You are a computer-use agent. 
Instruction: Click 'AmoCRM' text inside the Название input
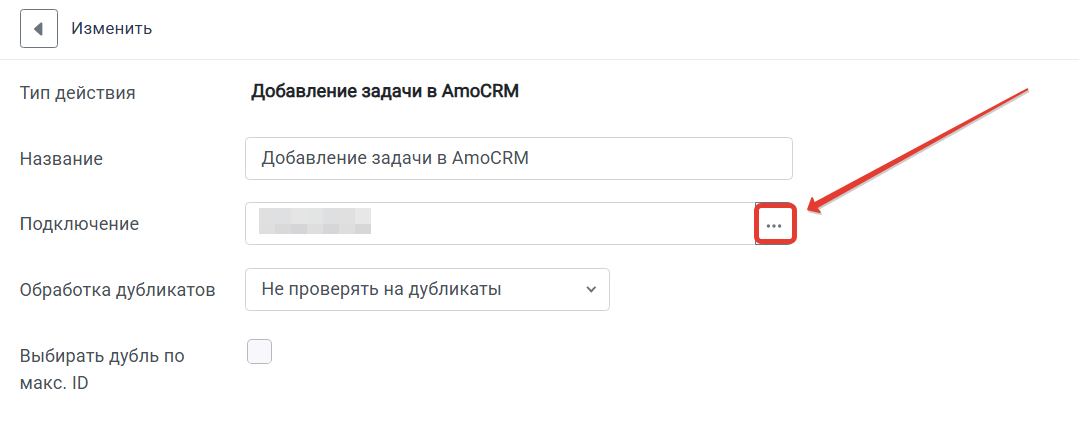coord(490,158)
